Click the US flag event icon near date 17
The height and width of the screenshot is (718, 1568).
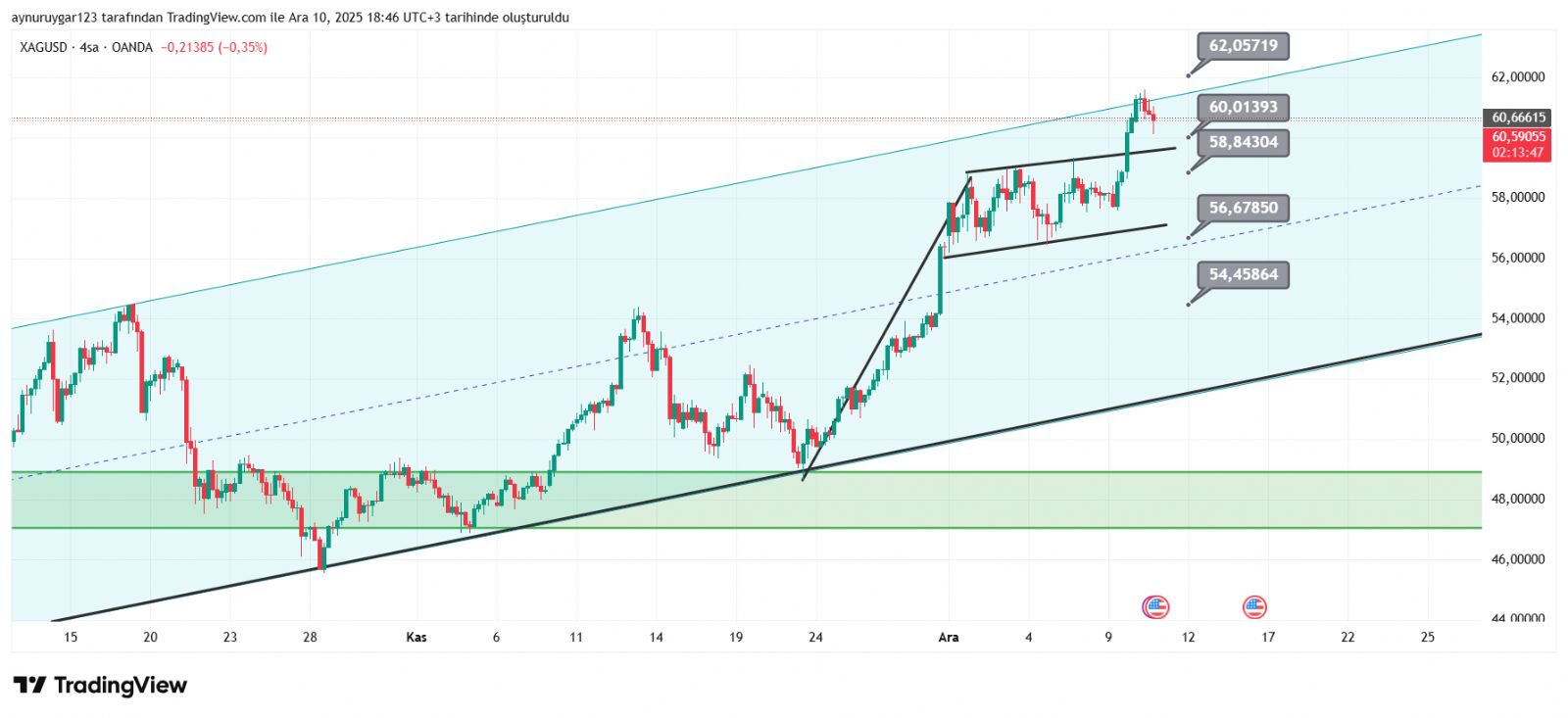coord(1254,607)
